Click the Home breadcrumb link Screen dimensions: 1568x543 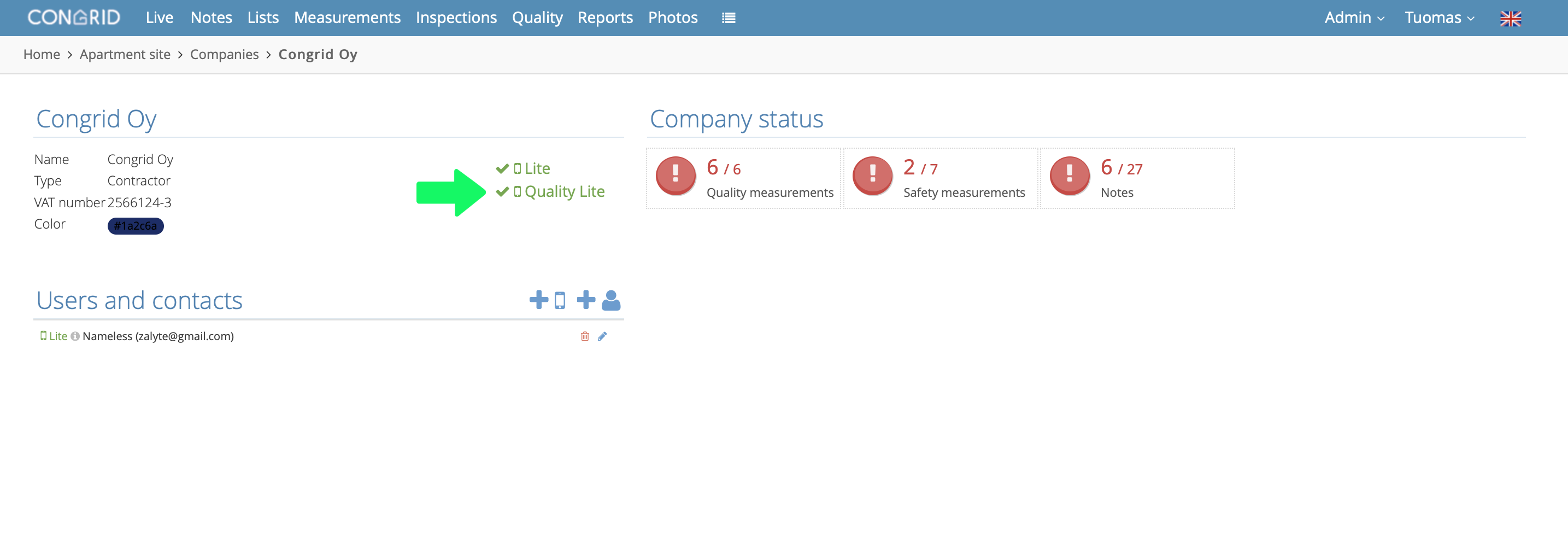[x=42, y=54]
